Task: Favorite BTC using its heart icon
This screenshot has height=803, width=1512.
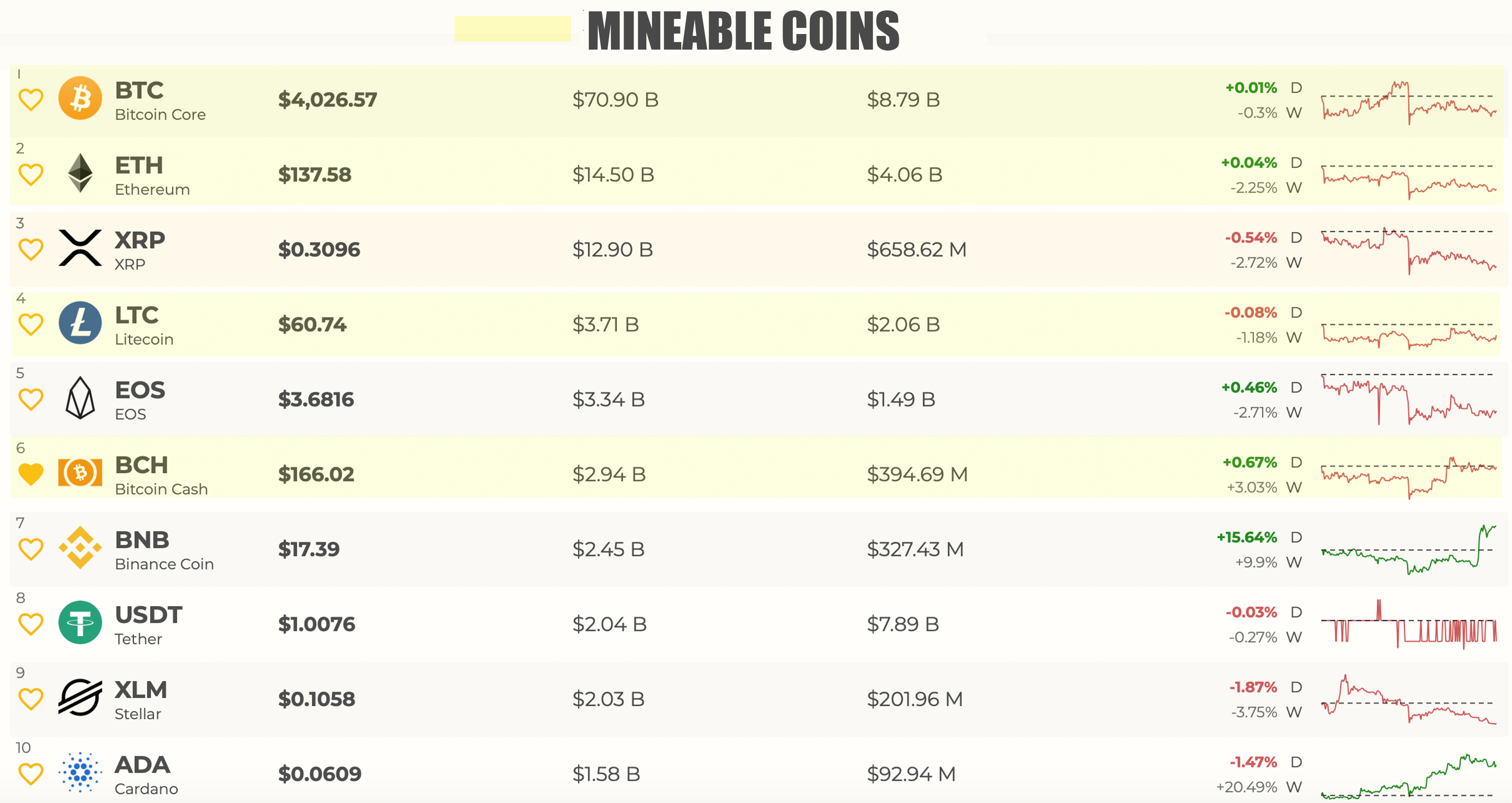Action: pyautogui.click(x=31, y=100)
